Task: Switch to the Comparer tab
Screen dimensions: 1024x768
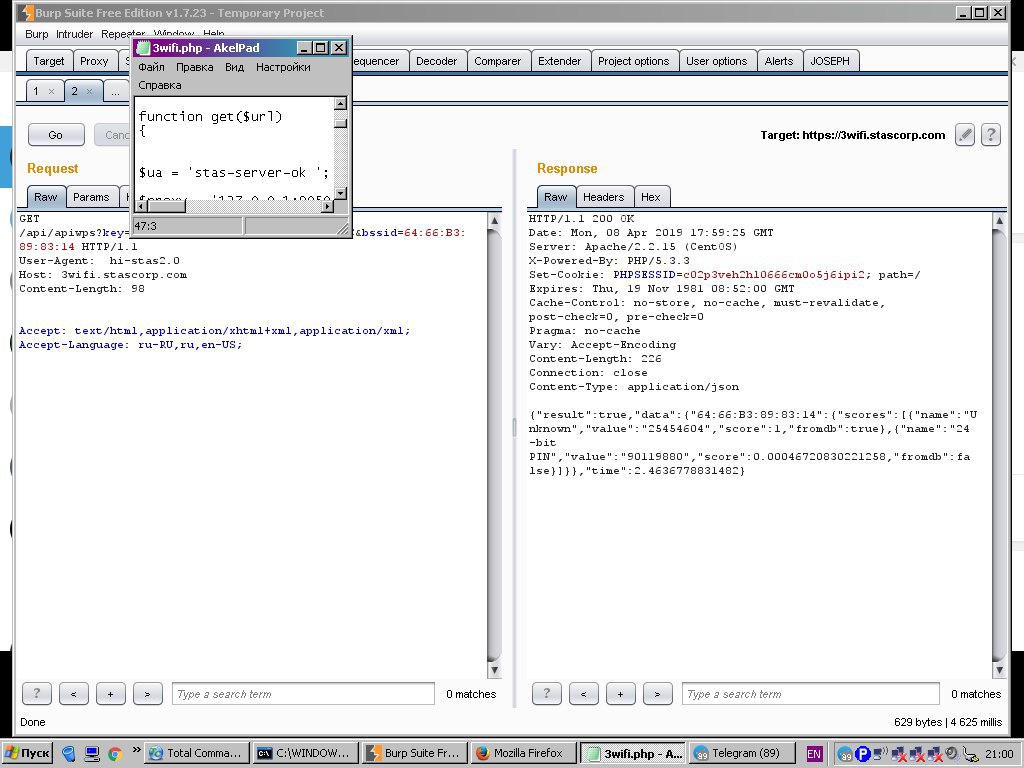Action: 498,61
